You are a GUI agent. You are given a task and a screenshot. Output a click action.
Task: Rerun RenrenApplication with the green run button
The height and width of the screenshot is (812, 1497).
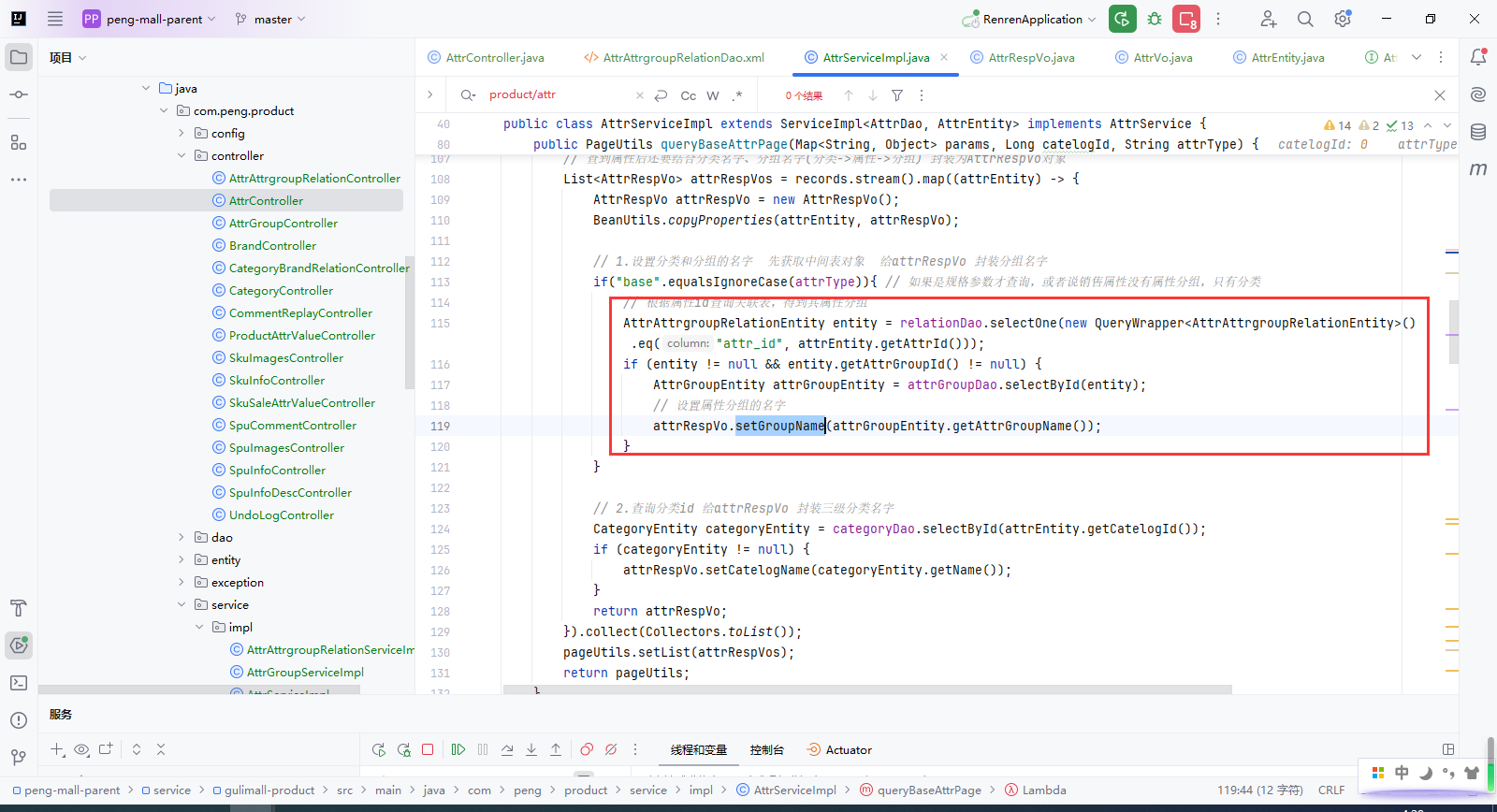[1123, 19]
